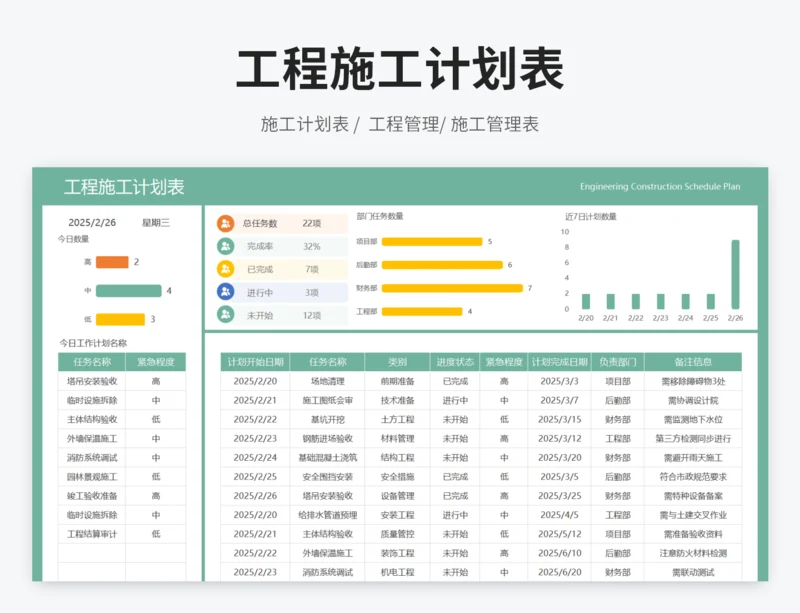Screen dimensions: 800x613
Task: Select the tall 2/26 column in chart
Action: click(x=735, y=275)
